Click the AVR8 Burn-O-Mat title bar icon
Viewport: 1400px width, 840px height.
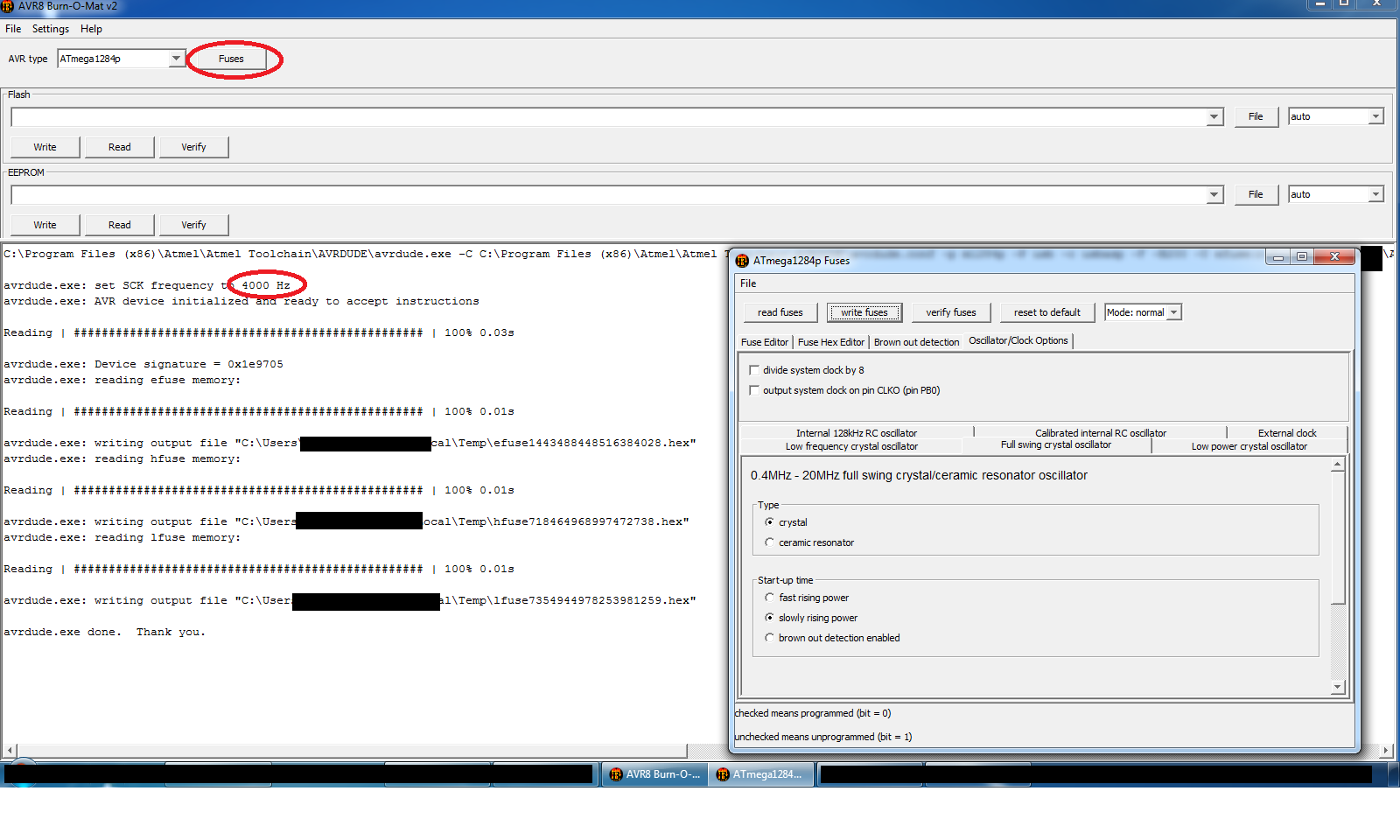(x=7, y=6)
